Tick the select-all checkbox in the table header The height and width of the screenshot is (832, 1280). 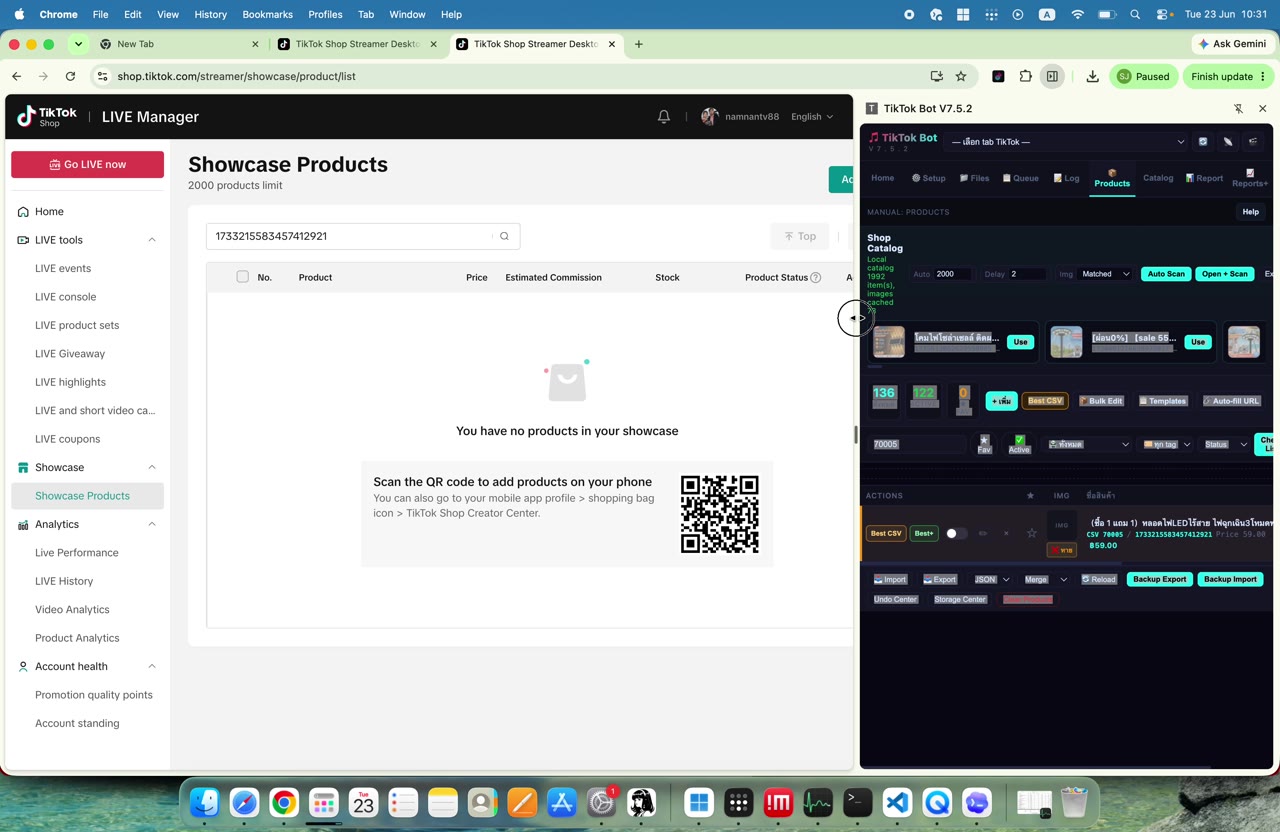(242, 277)
